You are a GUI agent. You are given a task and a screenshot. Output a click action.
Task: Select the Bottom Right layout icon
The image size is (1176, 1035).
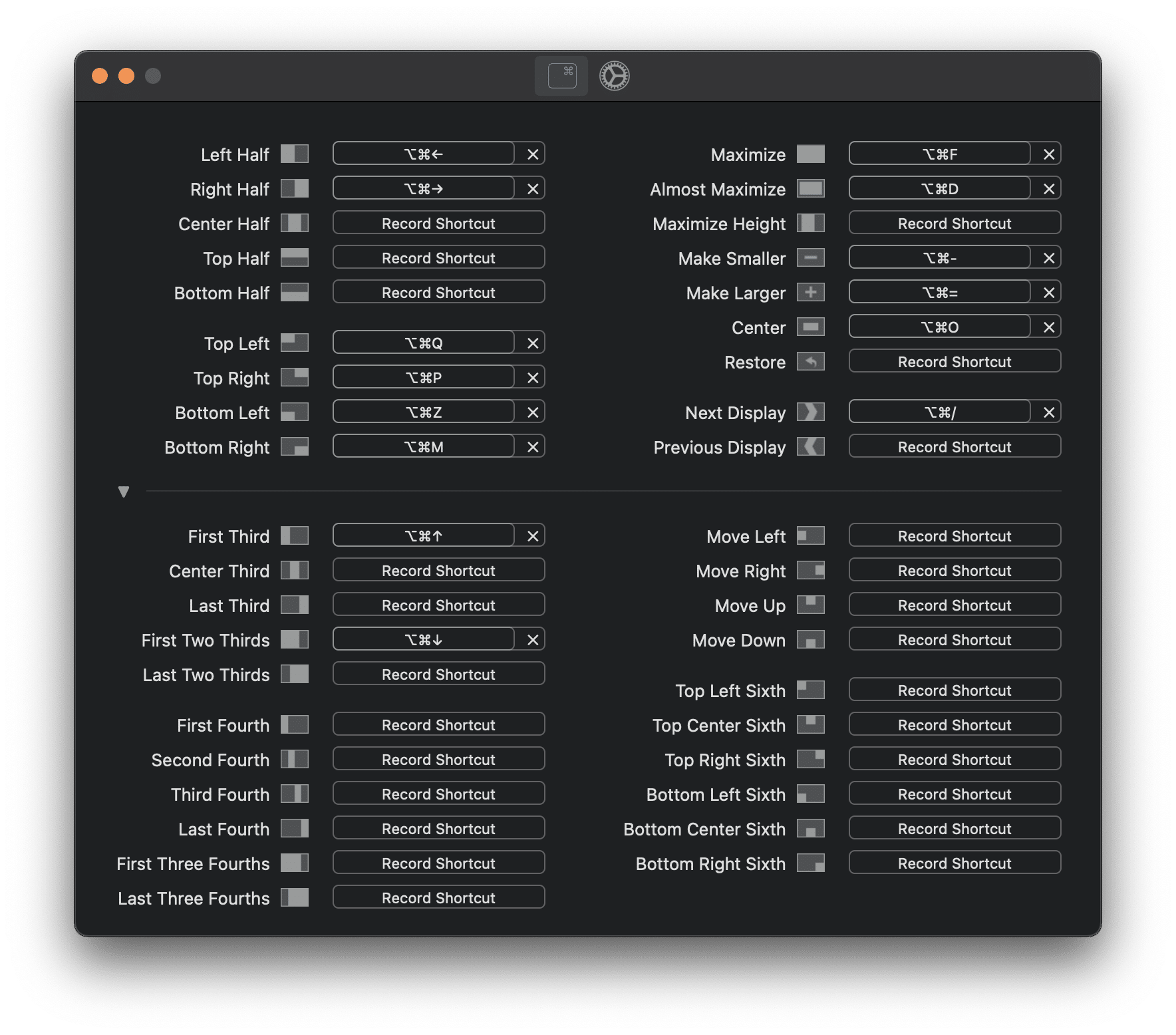coord(295,446)
